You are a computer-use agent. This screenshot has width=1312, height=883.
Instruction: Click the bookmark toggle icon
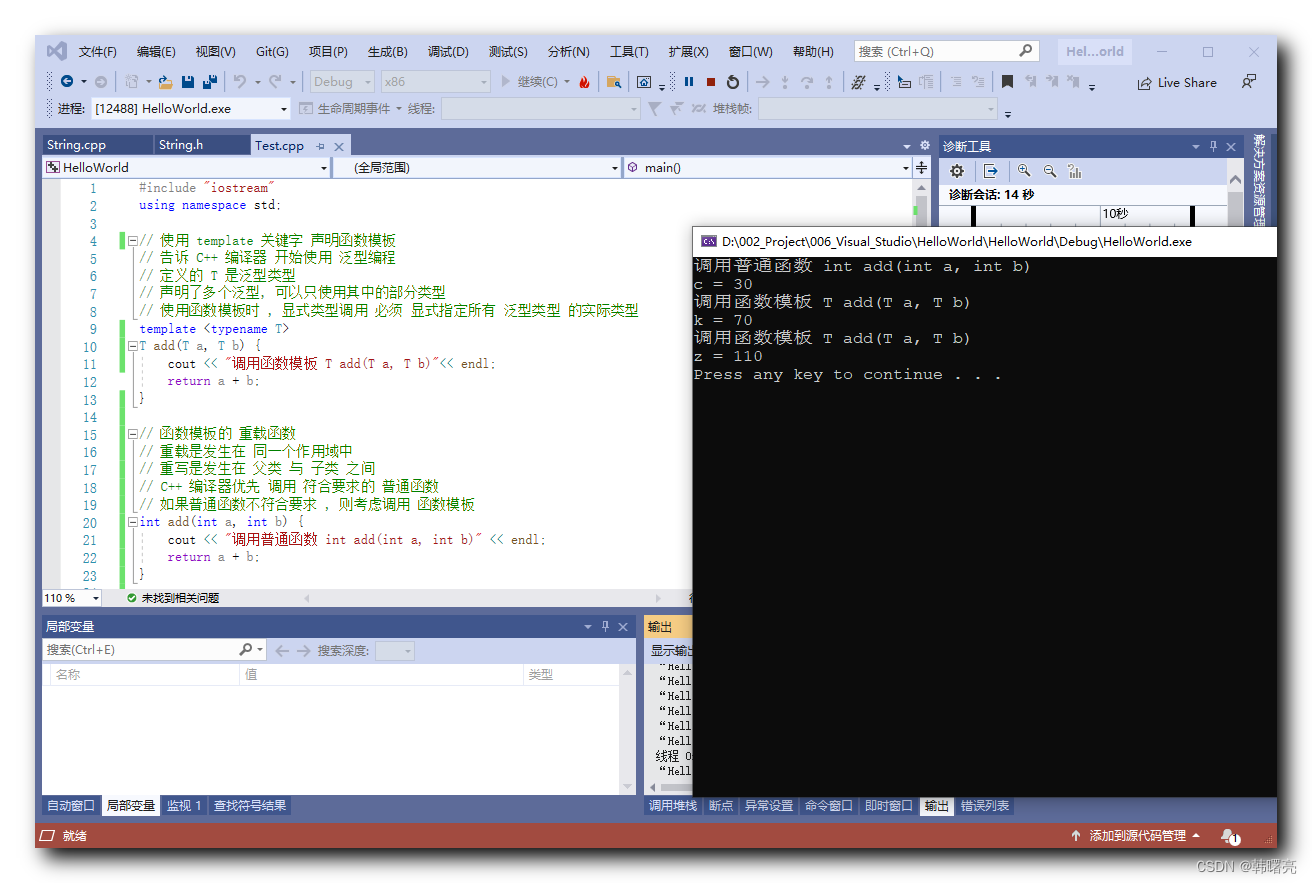[x=1007, y=82]
